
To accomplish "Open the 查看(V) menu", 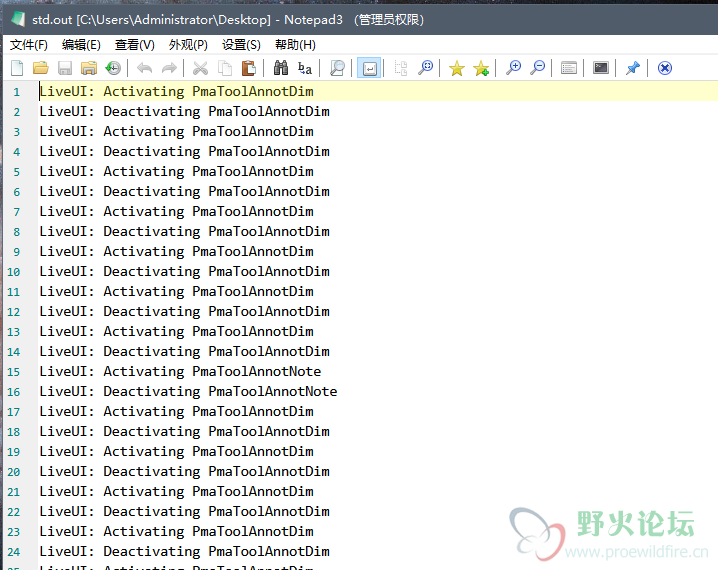I will 135,45.
